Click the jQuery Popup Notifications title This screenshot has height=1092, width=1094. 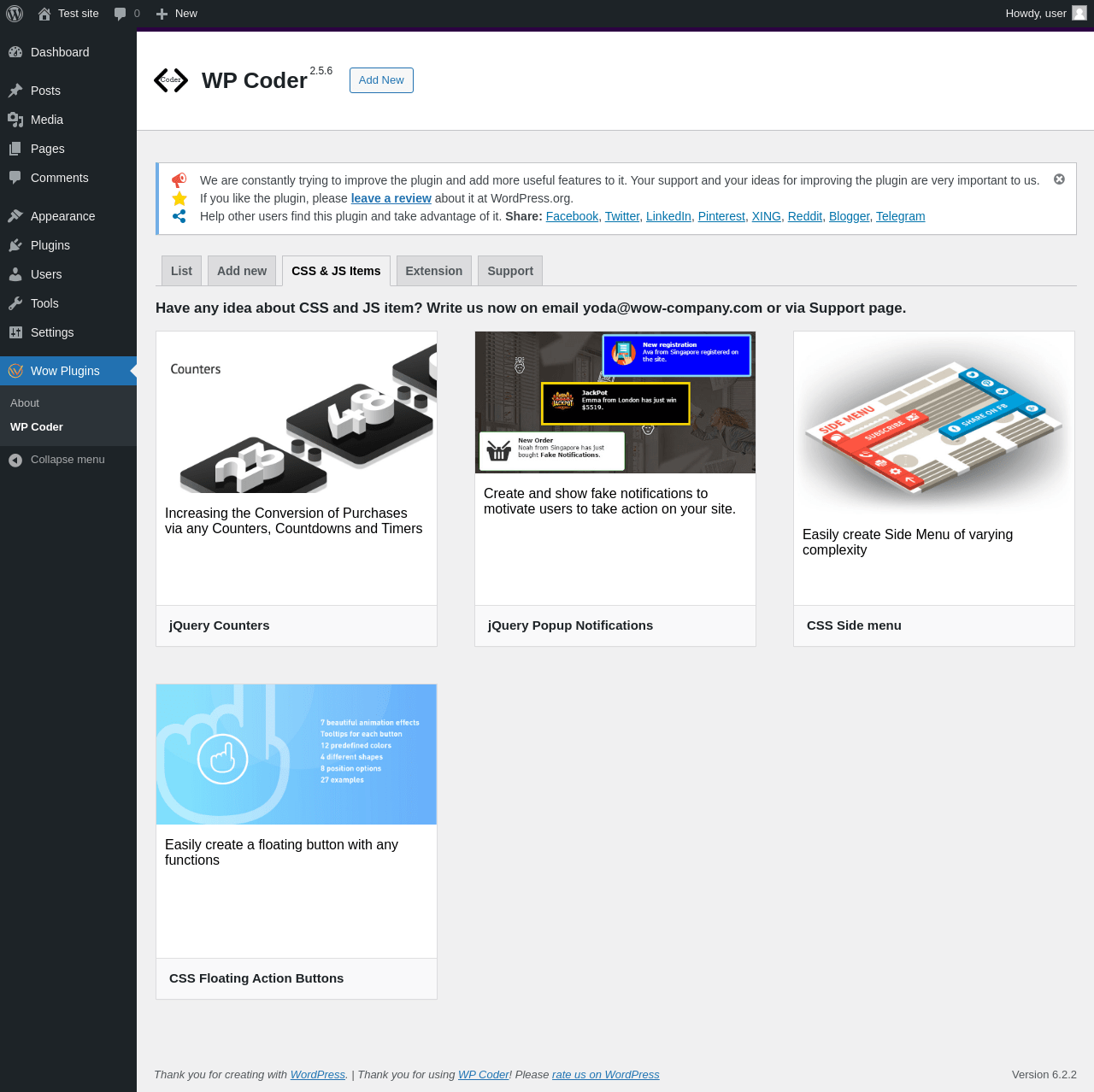[570, 625]
